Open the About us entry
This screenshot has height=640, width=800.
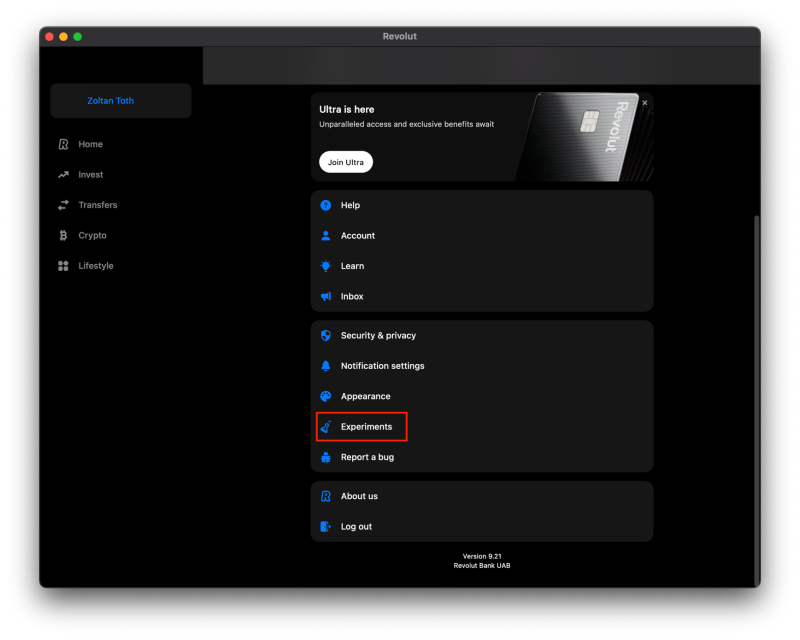(482, 496)
